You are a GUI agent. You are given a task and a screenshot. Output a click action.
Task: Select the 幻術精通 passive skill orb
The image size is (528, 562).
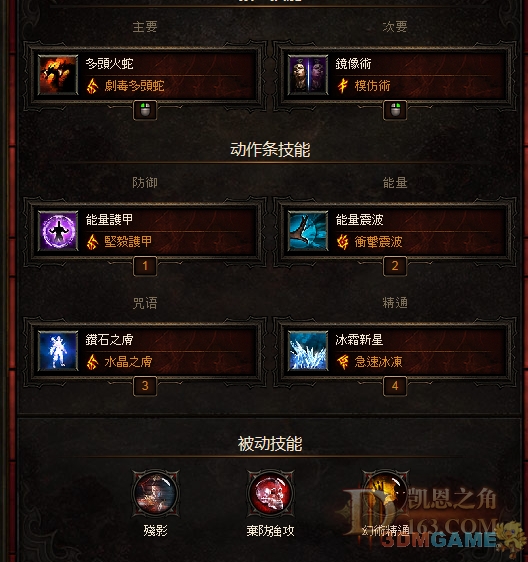(386, 493)
